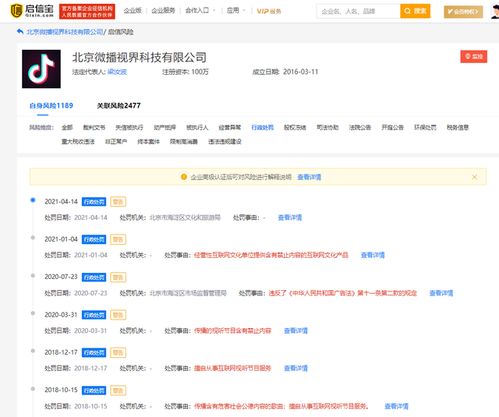Screen dimensions: 499x417
Task: Select the 司法协助 risk filter
Action: [x=328, y=127]
